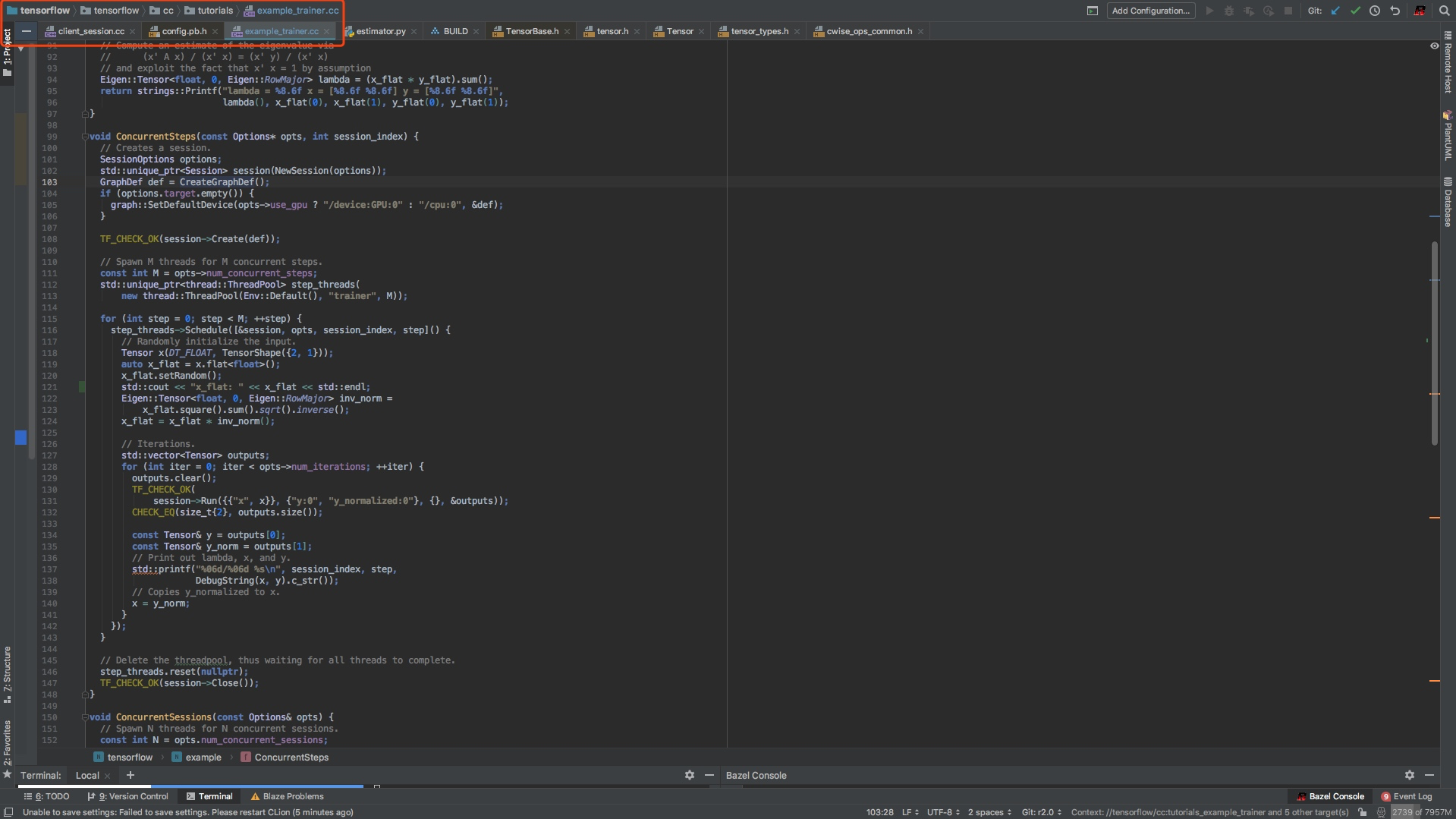Toggle the Remote Host side panel
The image size is (1456, 819).
point(1448,62)
